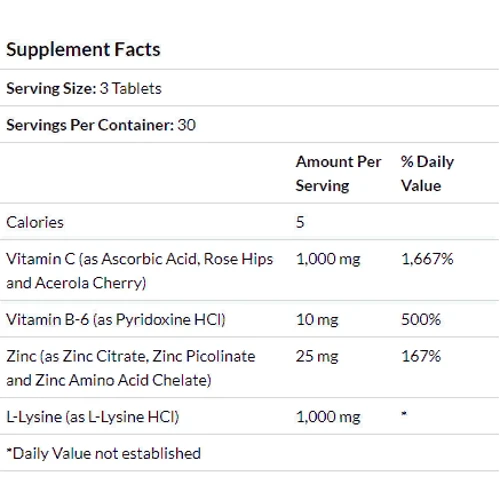Select the L-Lysine HCl ingredient label
The width and height of the screenshot is (500, 500).
tap(93, 417)
